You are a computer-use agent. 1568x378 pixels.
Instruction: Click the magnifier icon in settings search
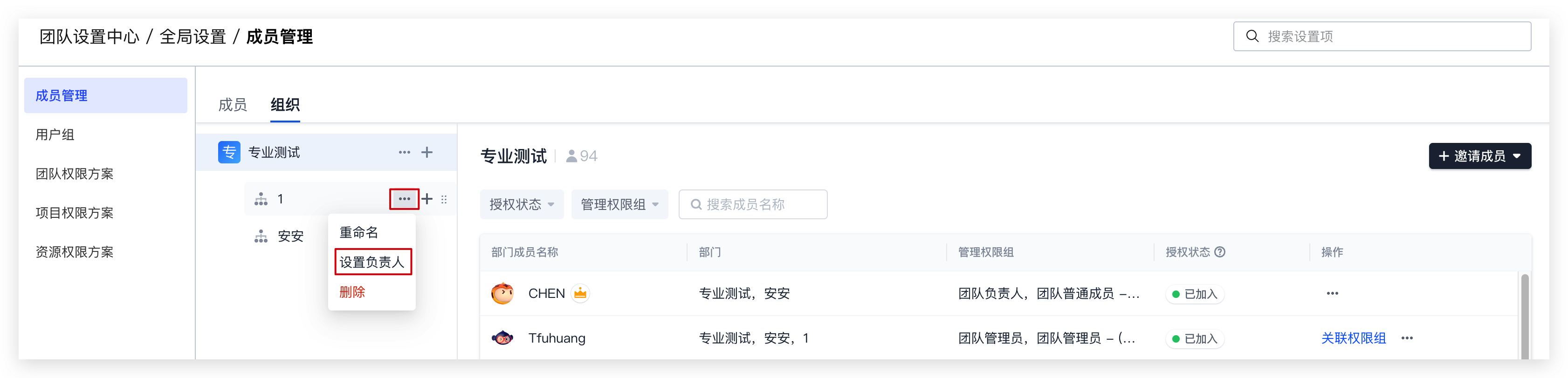1252,36
